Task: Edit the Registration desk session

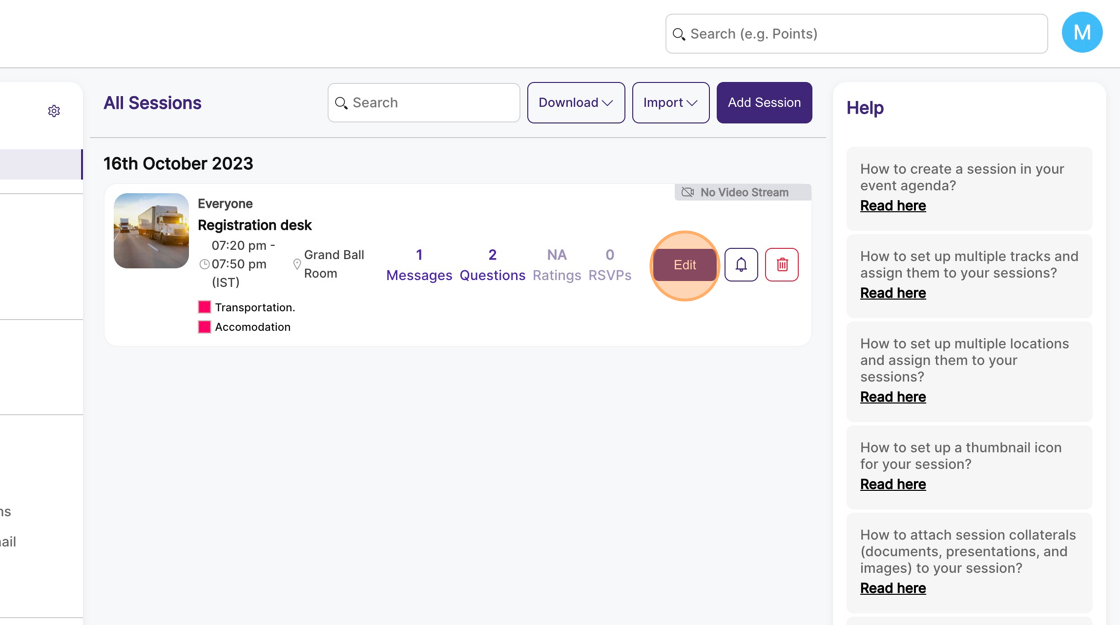Action: tap(685, 265)
